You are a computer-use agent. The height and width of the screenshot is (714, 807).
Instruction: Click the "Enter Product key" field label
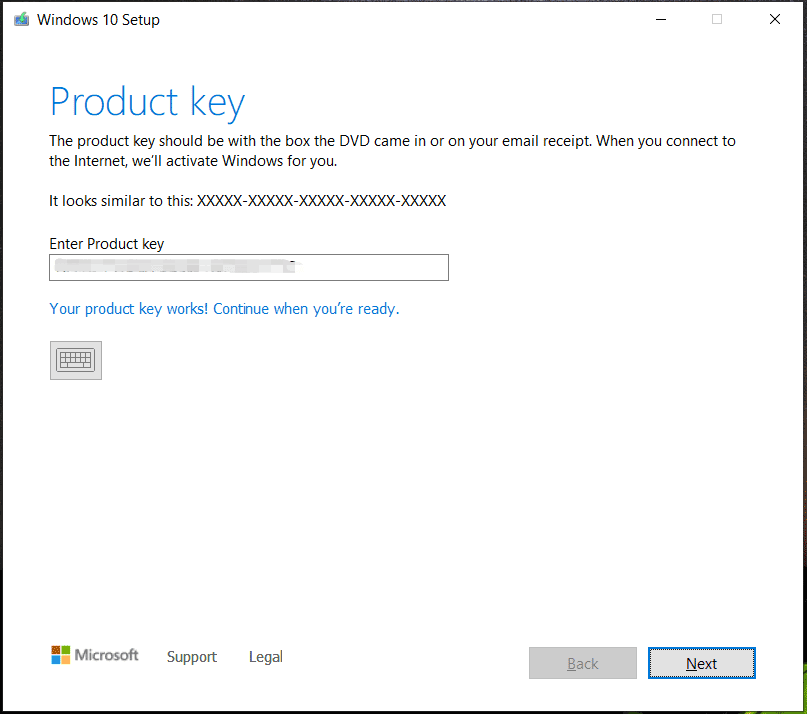[107, 244]
